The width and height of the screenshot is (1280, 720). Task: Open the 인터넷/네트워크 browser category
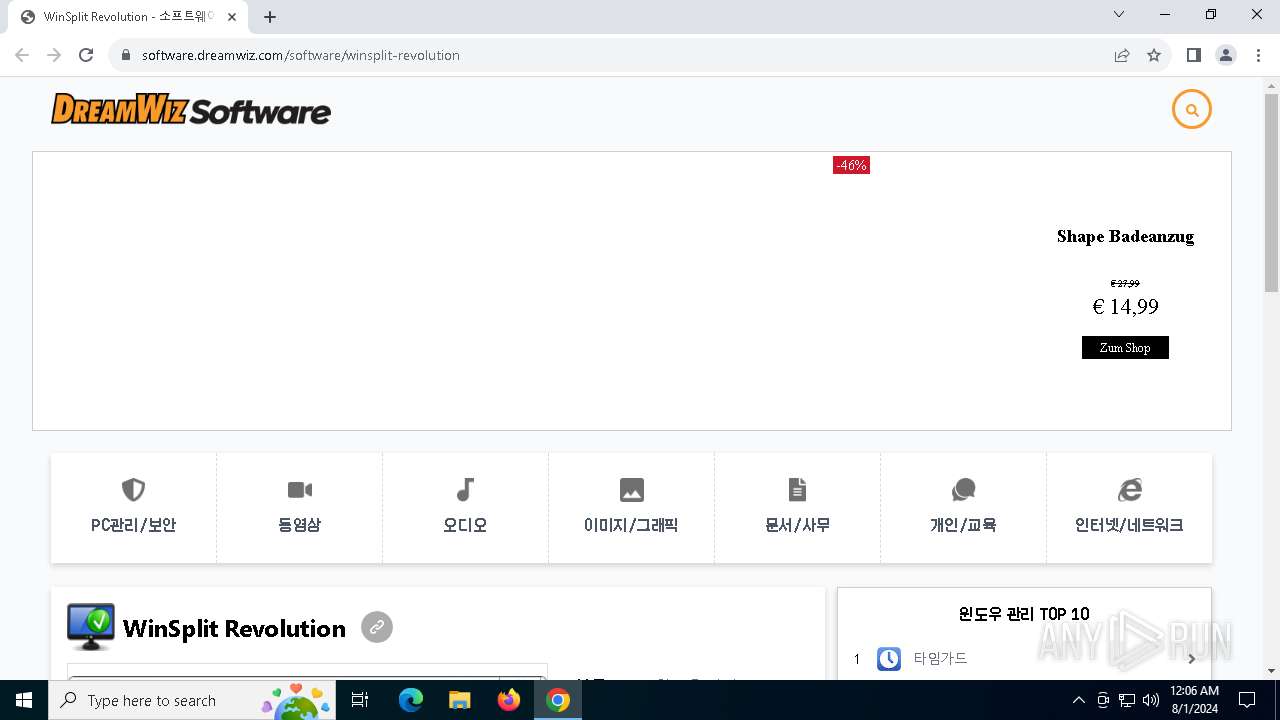[1129, 507]
